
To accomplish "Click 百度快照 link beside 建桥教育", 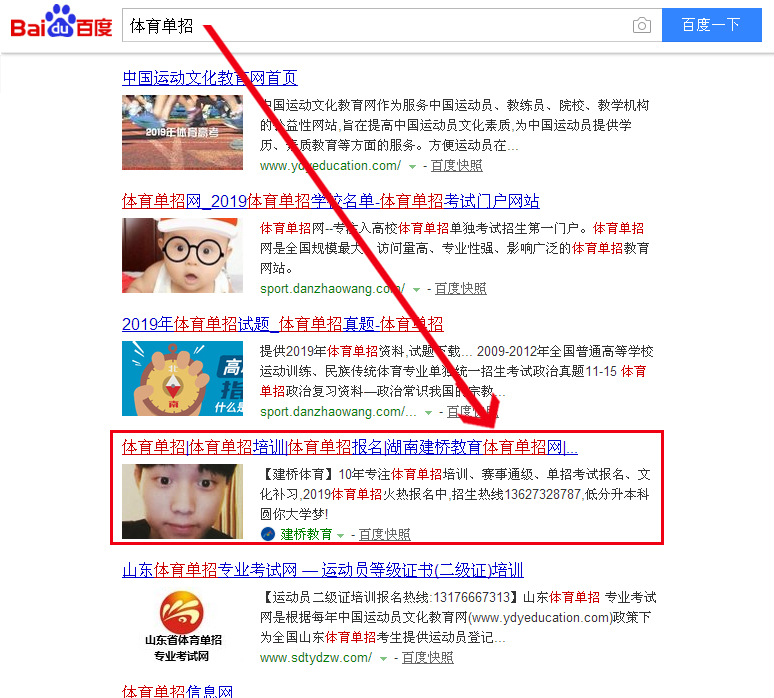I will pos(385,535).
